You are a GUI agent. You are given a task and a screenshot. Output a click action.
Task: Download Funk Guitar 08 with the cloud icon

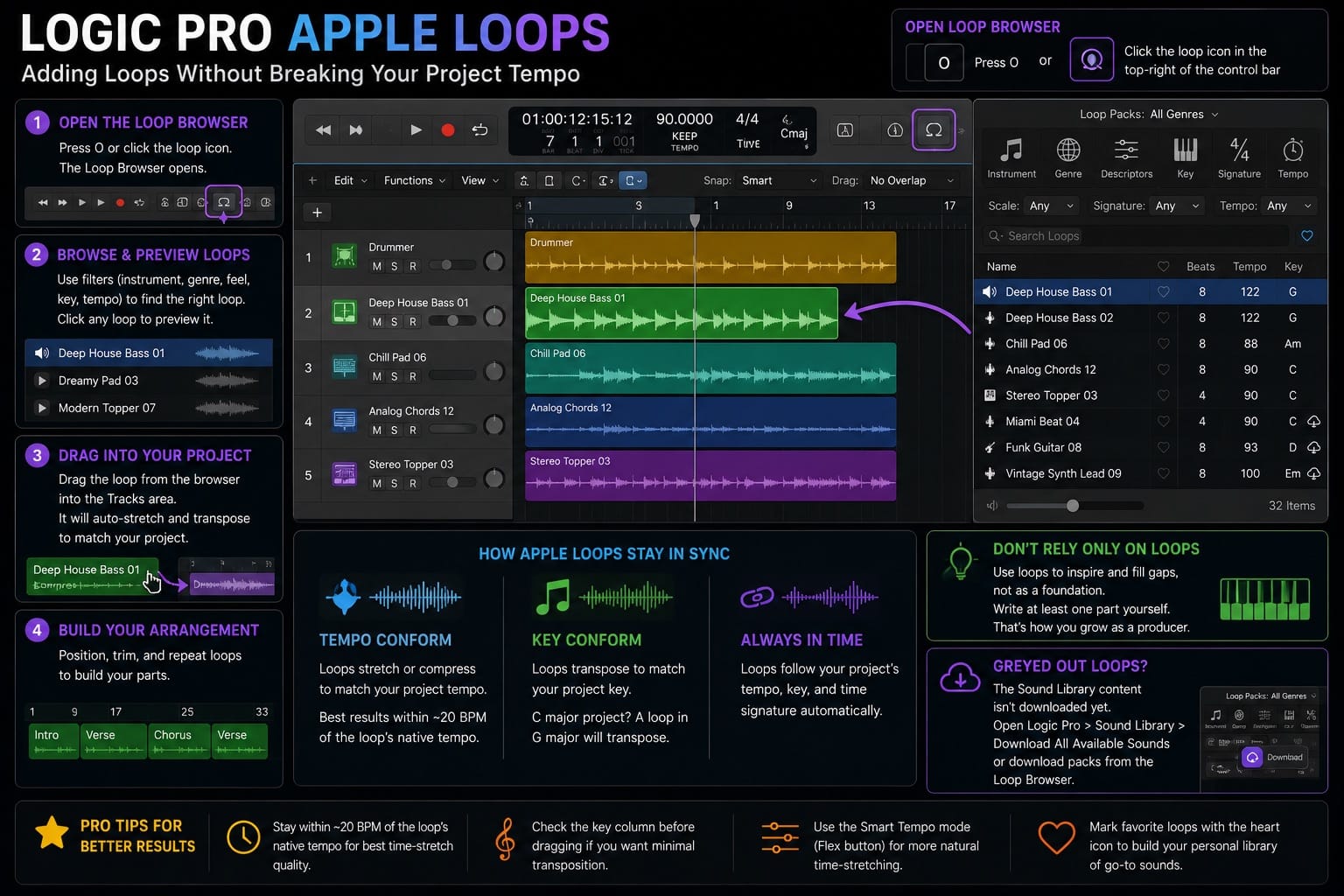pyautogui.click(x=1313, y=447)
